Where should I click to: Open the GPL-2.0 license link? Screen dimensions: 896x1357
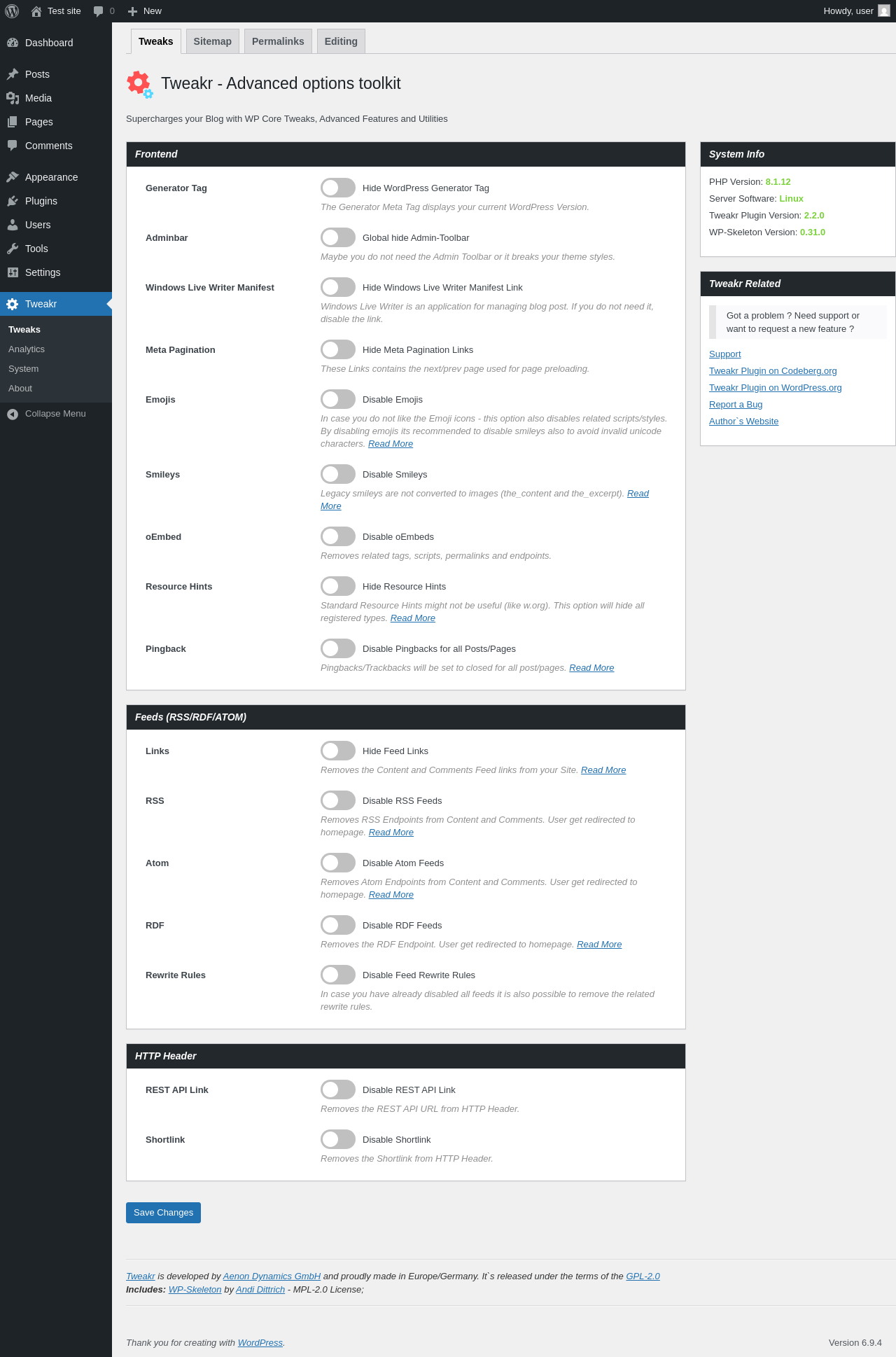[643, 1276]
